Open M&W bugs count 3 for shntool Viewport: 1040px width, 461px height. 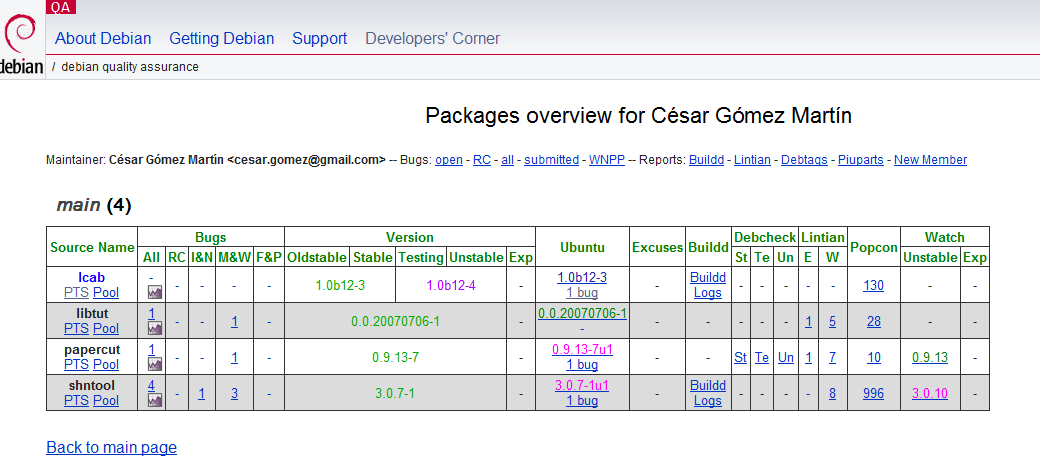click(x=235, y=393)
